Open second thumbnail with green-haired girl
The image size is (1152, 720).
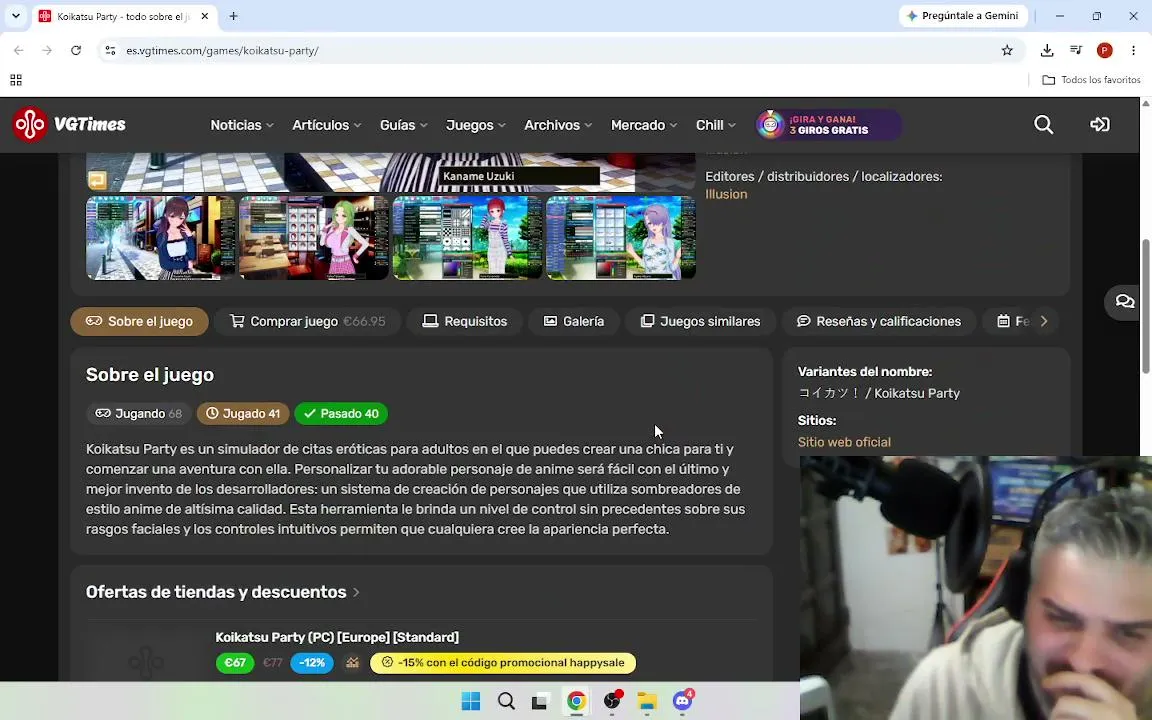pyautogui.click(x=314, y=237)
